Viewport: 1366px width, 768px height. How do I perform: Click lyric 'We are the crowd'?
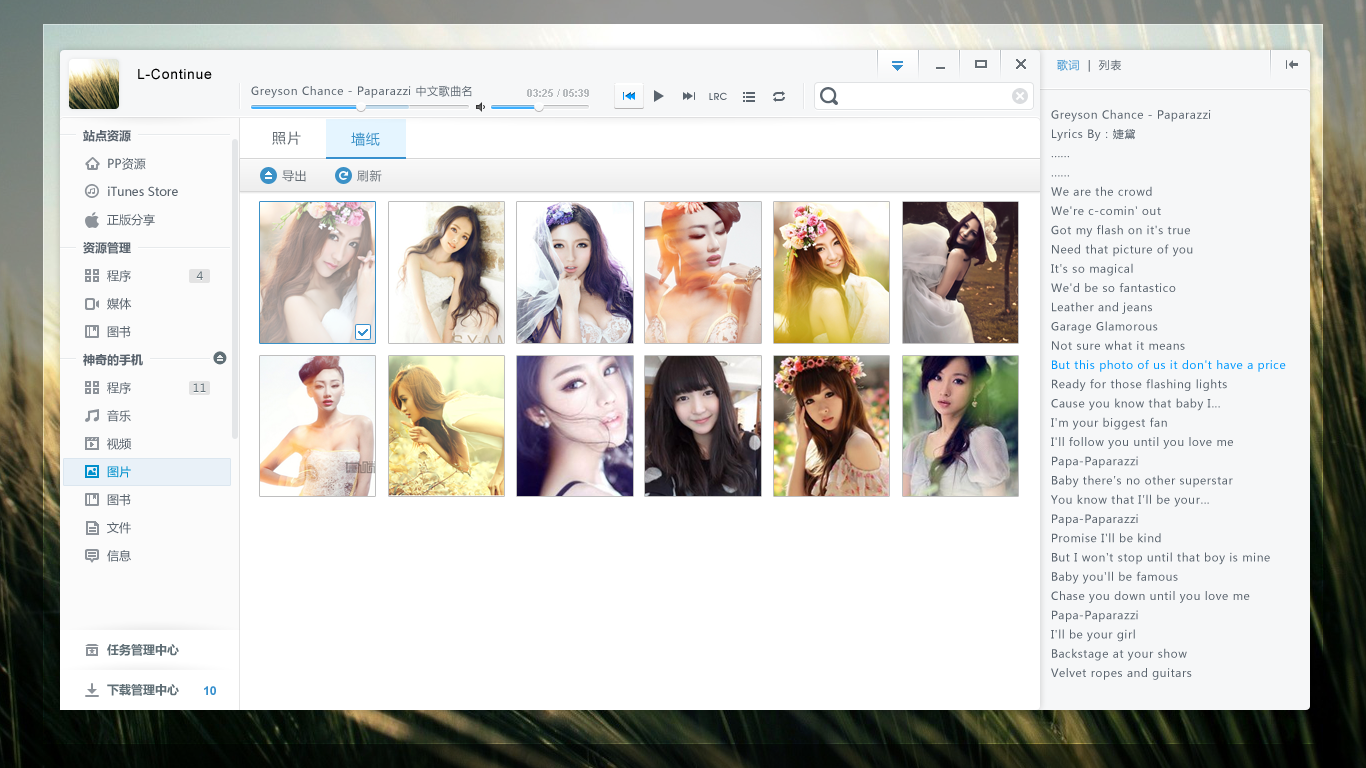tap(1101, 192)
